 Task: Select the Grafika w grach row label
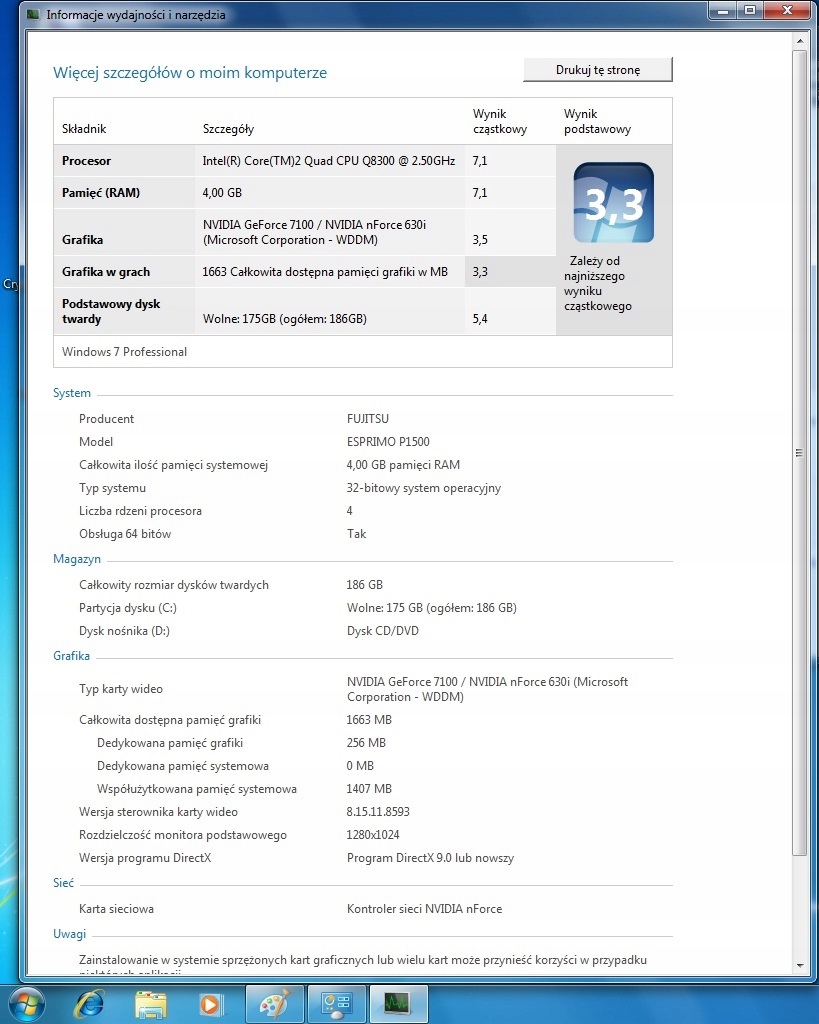pyautogui.click(x=106, y=272)
